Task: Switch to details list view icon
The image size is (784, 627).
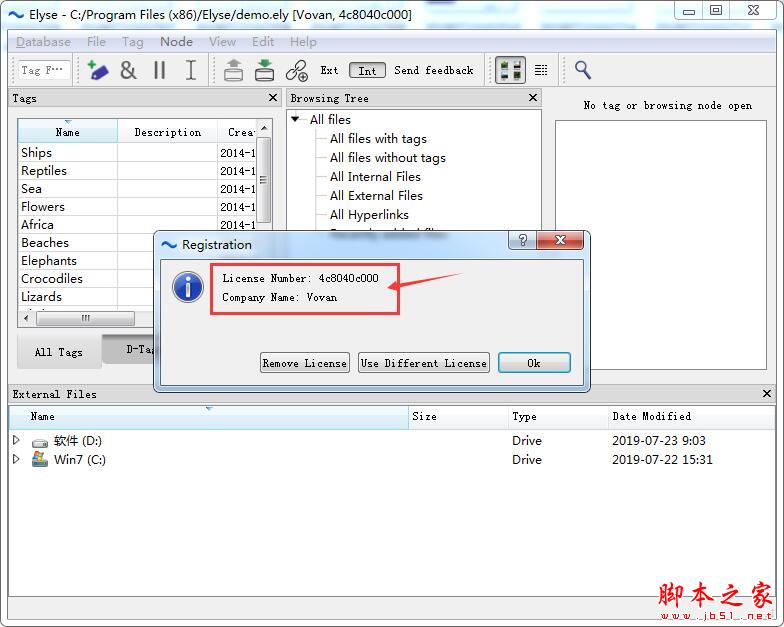Action: (541, 70)
